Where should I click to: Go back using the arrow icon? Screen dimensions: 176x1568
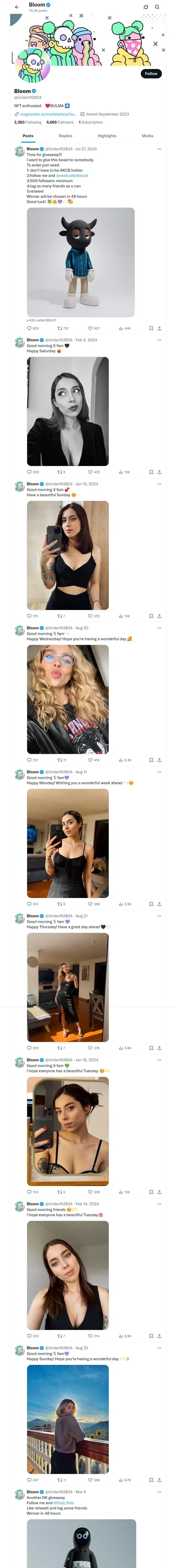click(17, 7)
